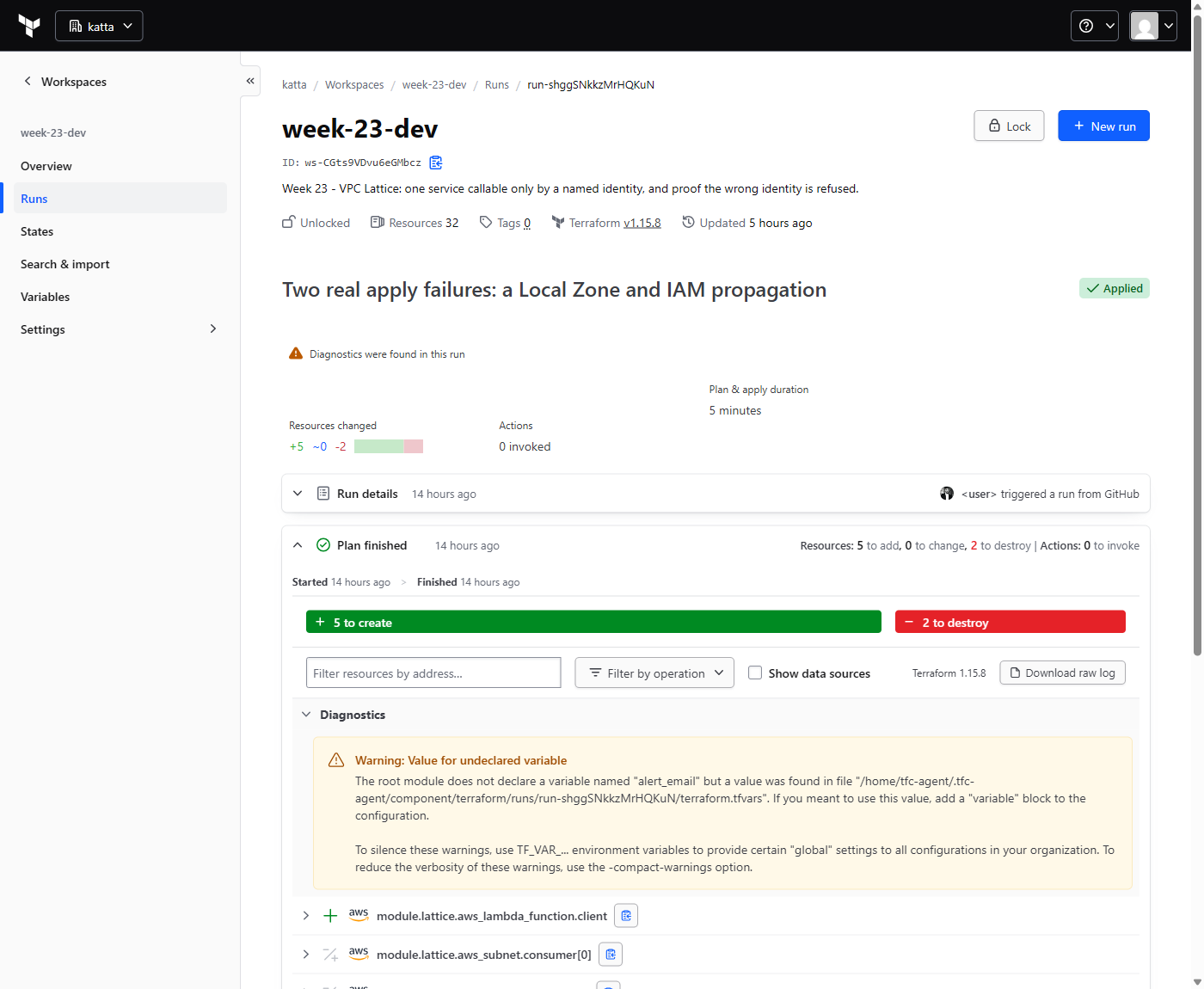Download the raw log
1204x989 pixels.
[1062, 673]
